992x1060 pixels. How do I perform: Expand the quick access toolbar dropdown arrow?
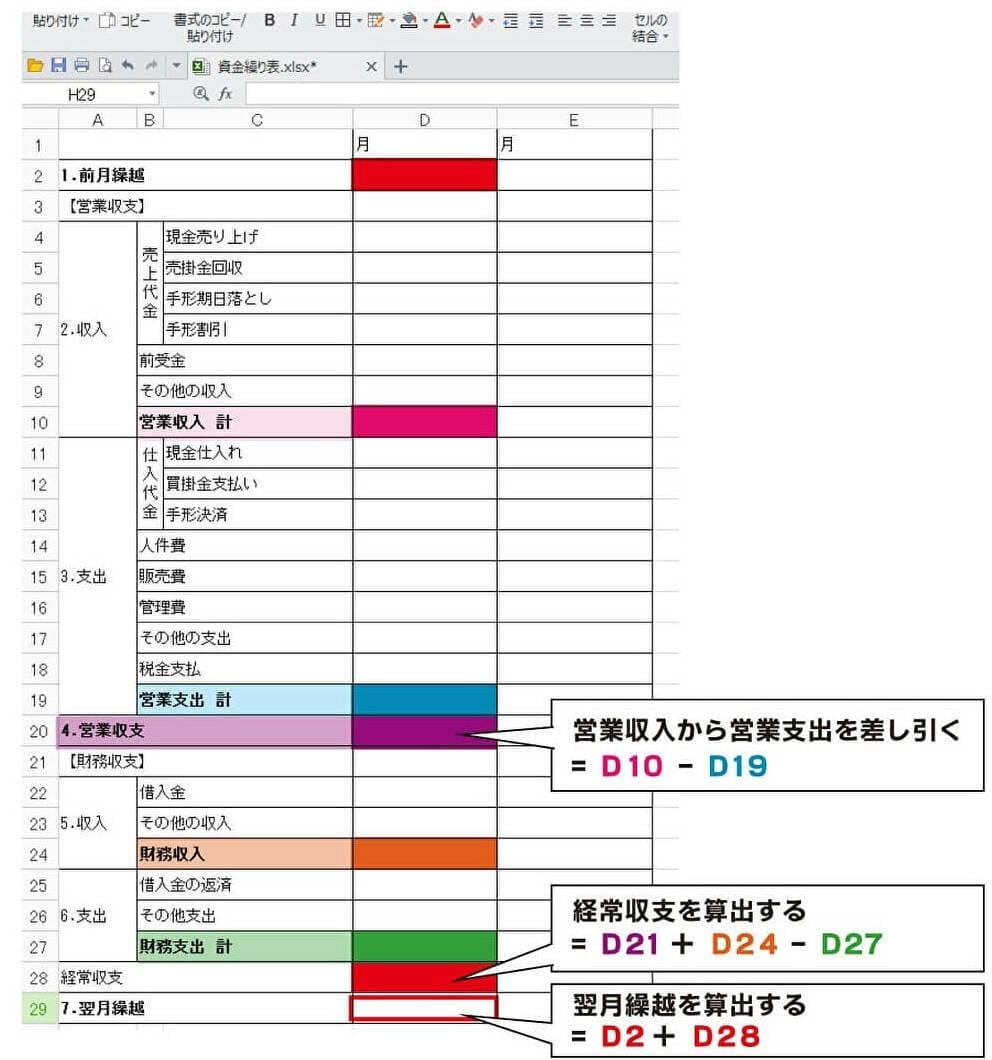pyautogui.click(x=176, y=66)
